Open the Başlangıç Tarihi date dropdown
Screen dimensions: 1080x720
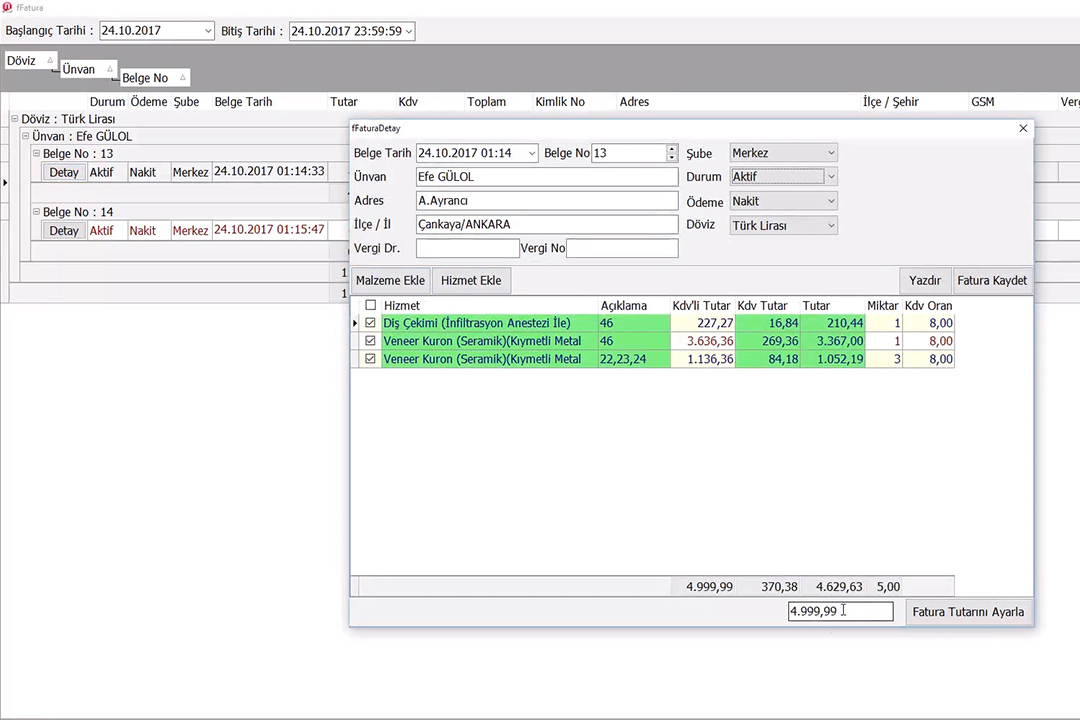tap(207, 31)
